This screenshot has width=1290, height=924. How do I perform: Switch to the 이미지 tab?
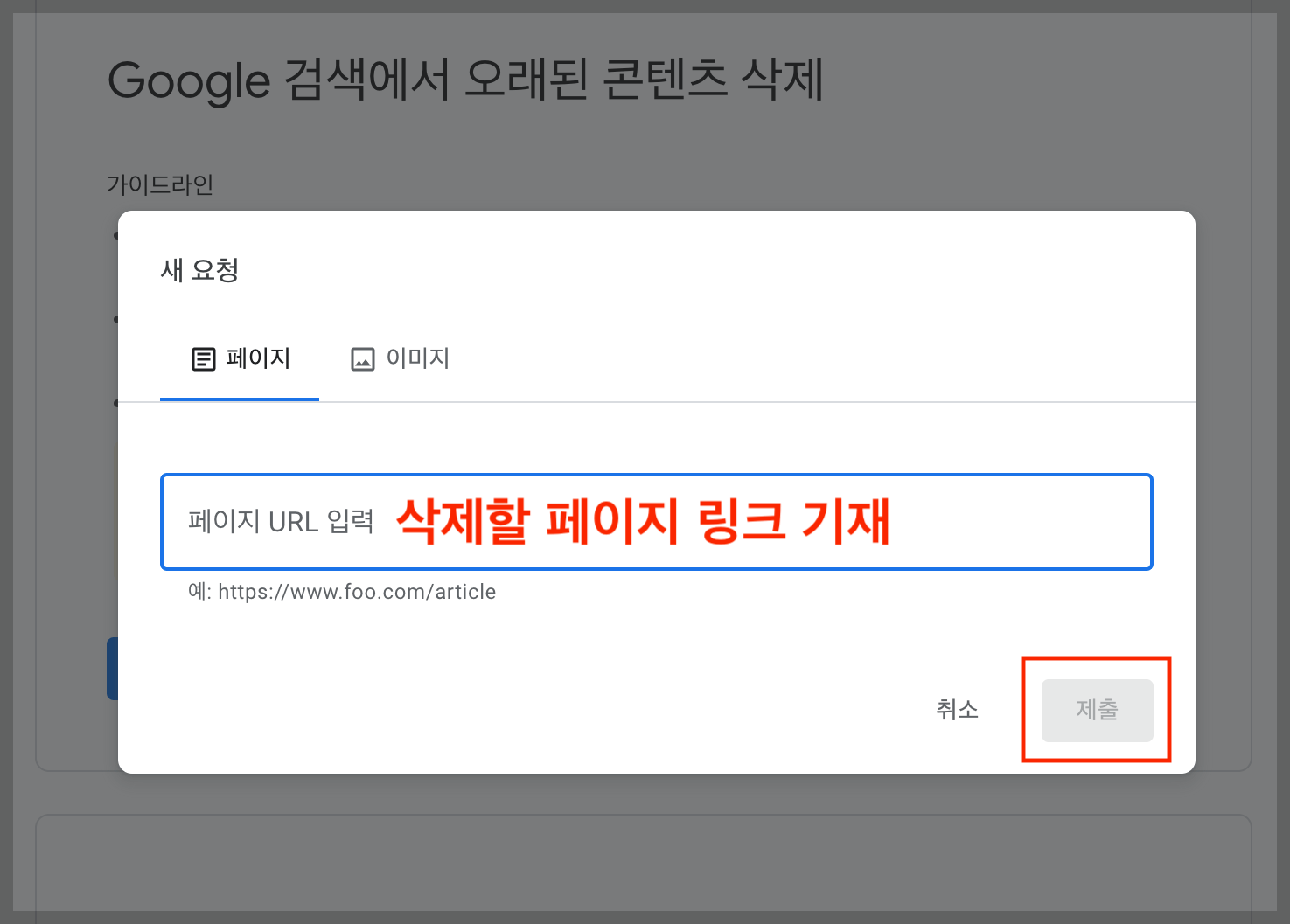418,358
